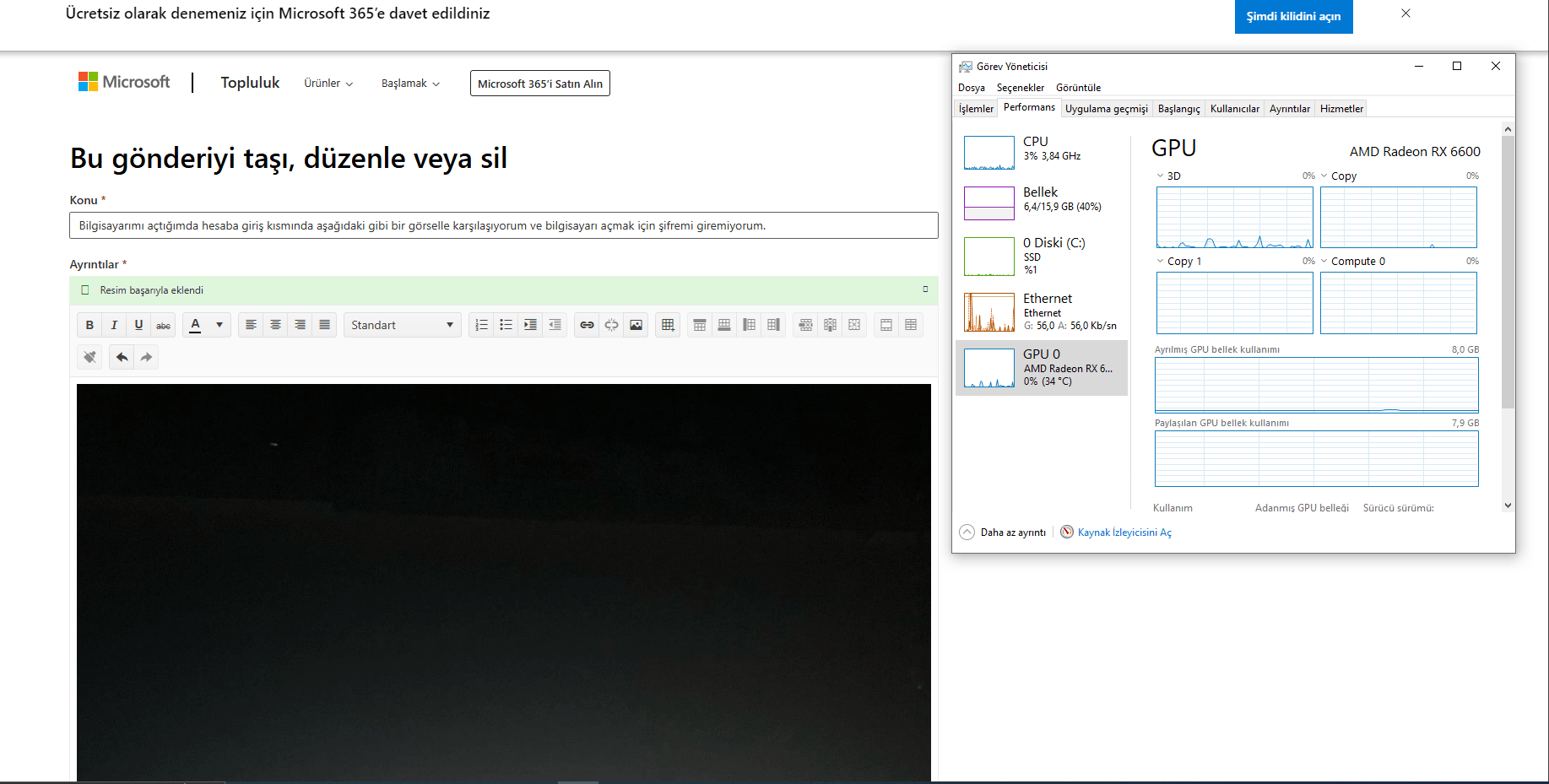Click the Task Manager vertical scrollbar thumb
This screenshot has width=1549, height=784.
click(x=1508, y=272)
